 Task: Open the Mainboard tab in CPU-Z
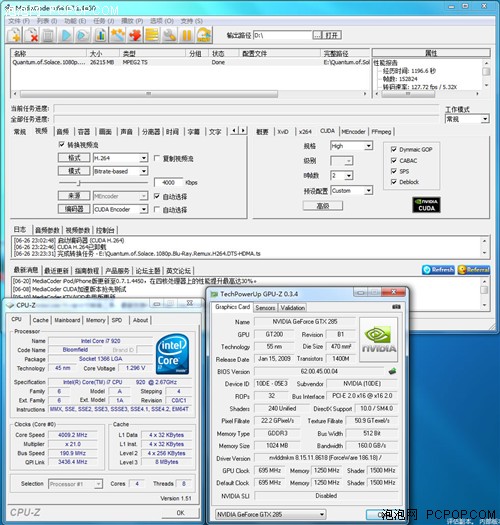(x=67, y=320)
